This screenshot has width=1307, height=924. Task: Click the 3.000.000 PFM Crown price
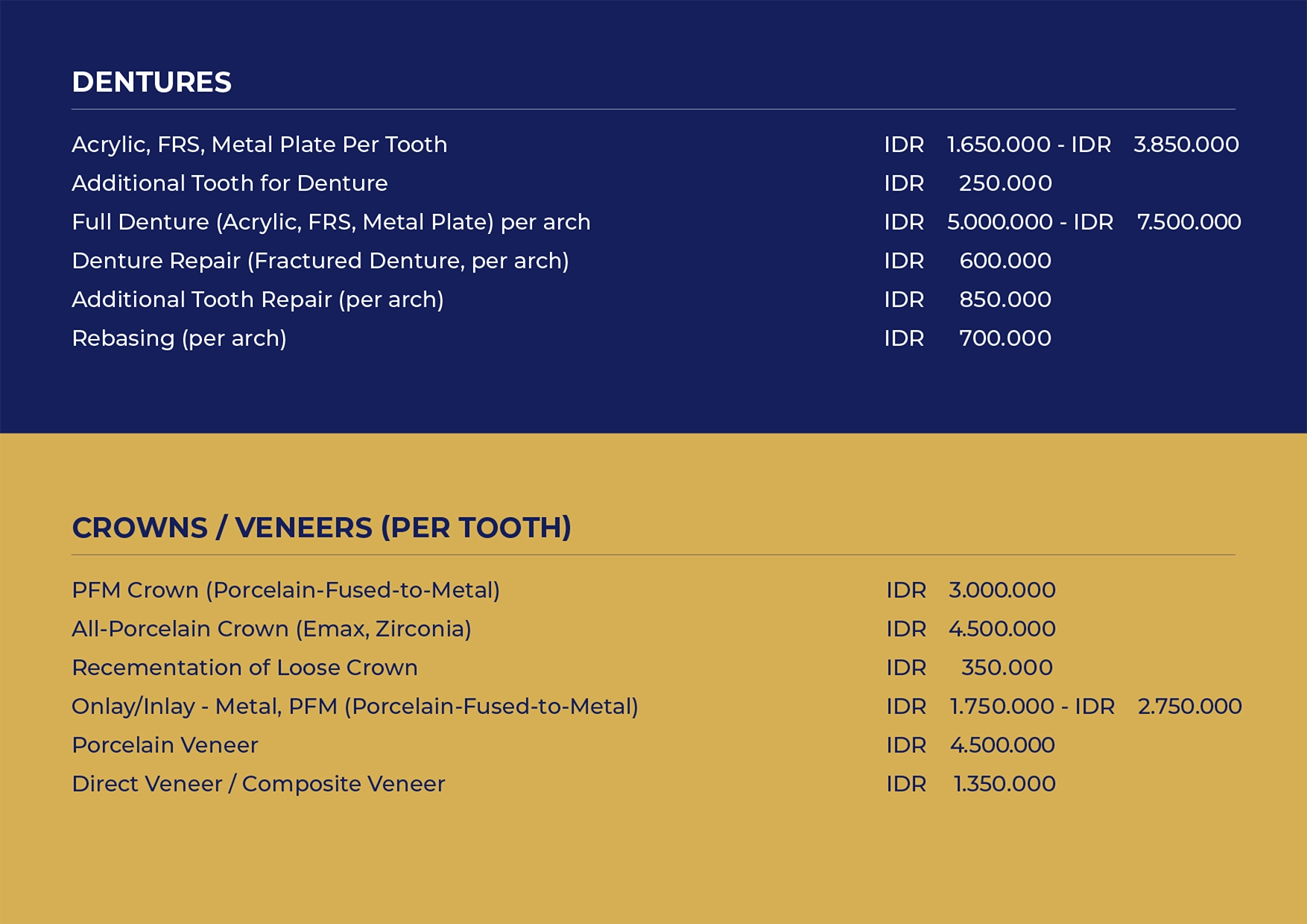1001,590
